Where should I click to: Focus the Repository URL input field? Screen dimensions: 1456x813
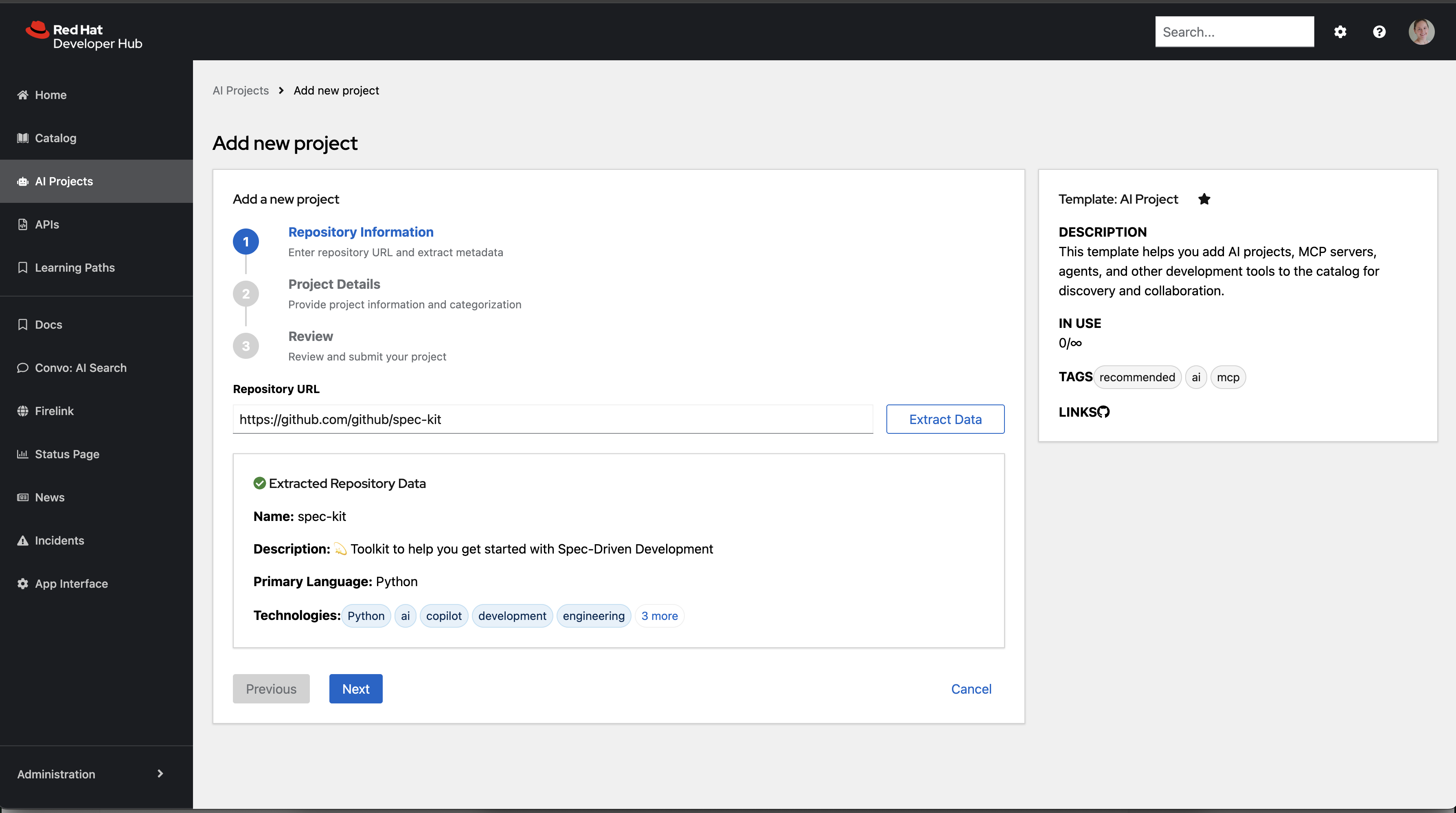click(x=552, y=419)
